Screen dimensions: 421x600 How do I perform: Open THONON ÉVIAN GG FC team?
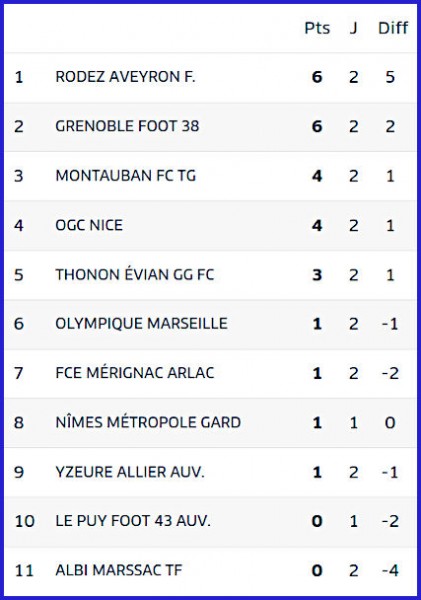(135, 274)
